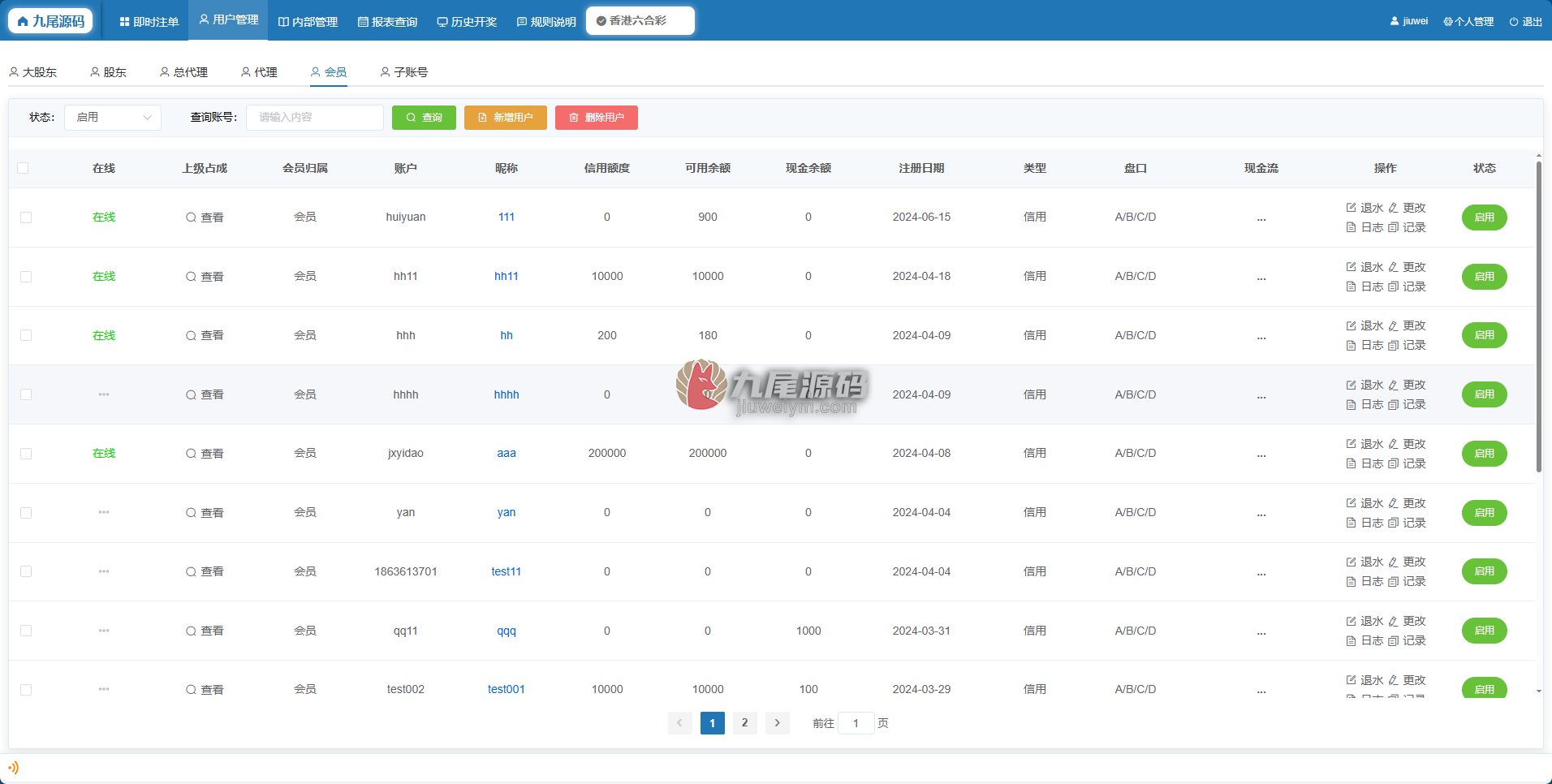Check the hhhh row checkbox

click(x=26, y=394)
